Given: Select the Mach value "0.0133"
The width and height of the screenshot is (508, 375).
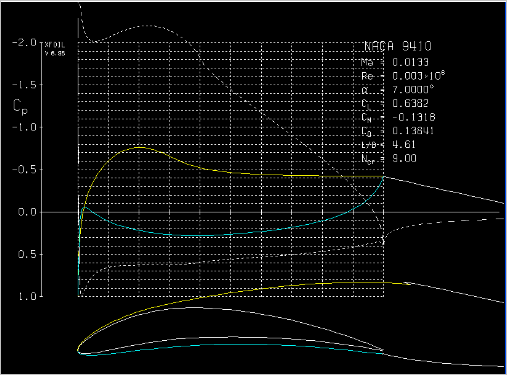Looking at the screenshot, I should click(410, 62).
